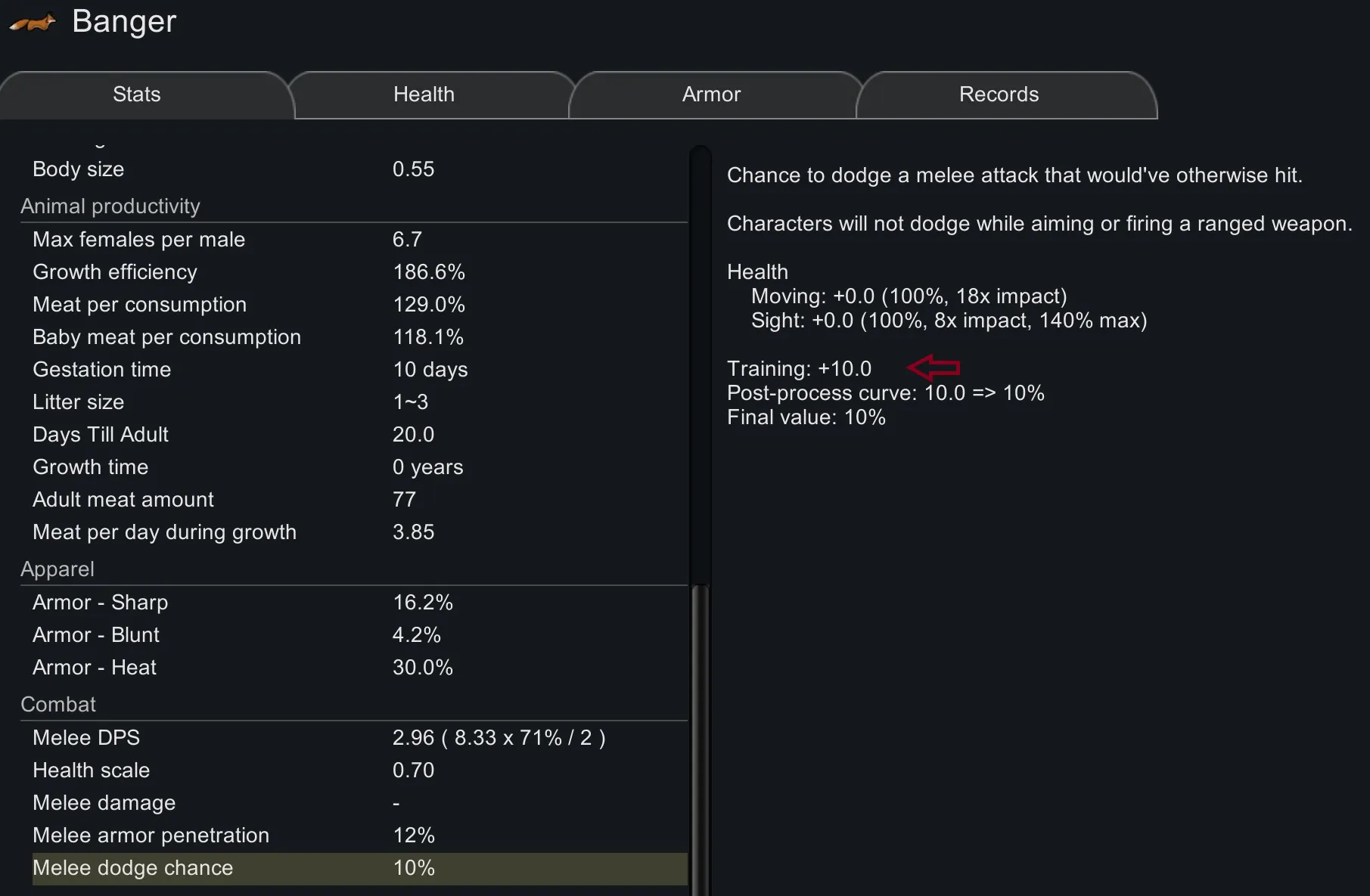Click the Health scale stat row
Image resolution: width=1370 pixels, height=896 pixels.
[x=359, y=770]
